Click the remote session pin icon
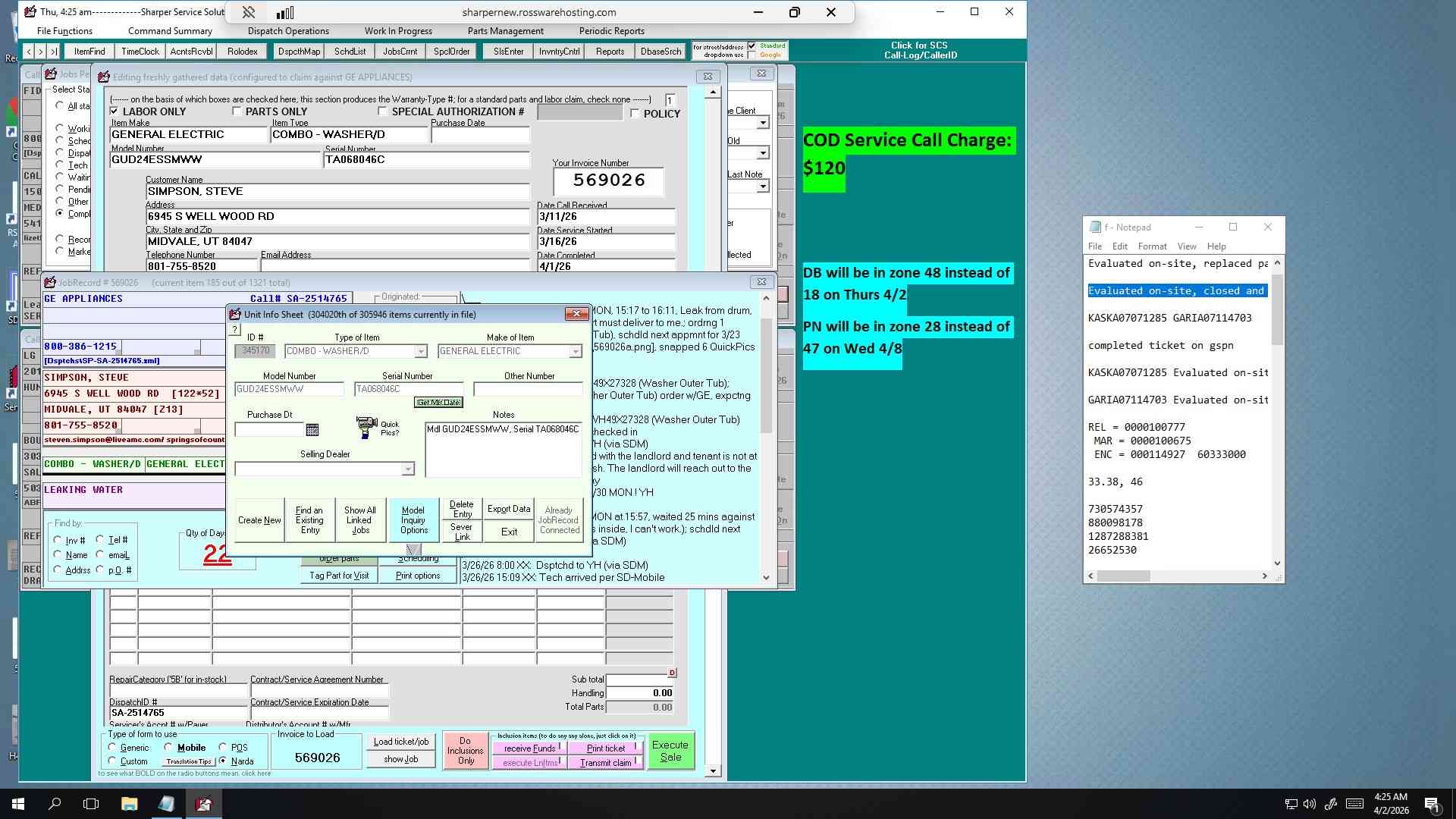Viewport: 1456px width, 819px height. (248, 12)
